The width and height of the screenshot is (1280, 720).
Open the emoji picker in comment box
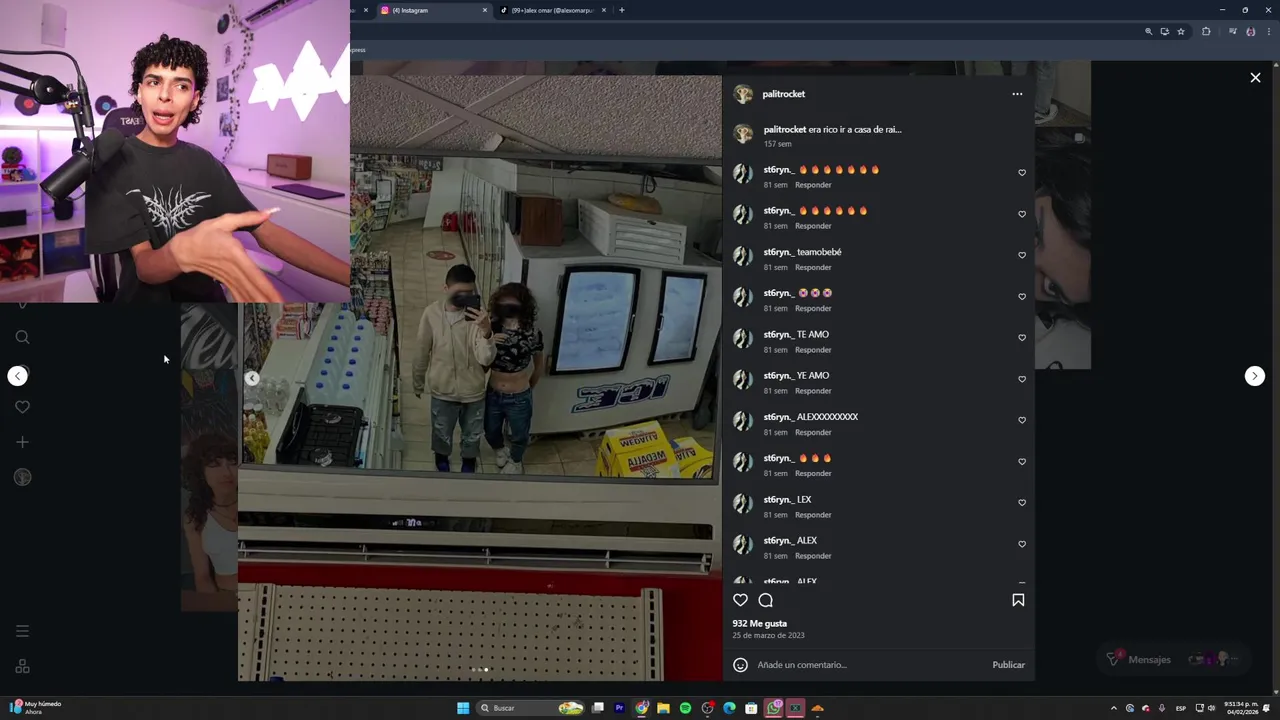coord(740,665)
